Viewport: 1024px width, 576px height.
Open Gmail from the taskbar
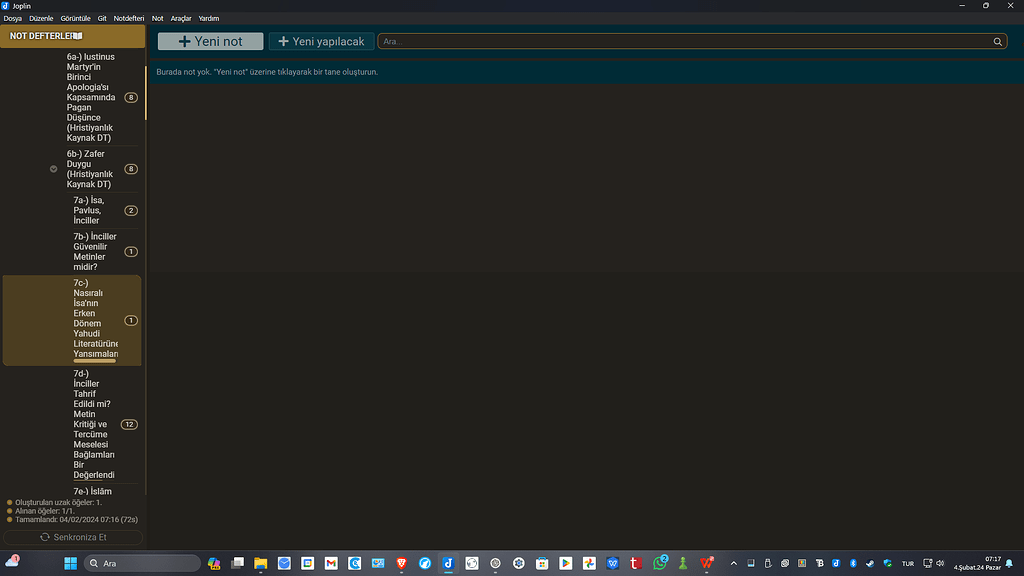pyautogui.click(x=331, y=563)
